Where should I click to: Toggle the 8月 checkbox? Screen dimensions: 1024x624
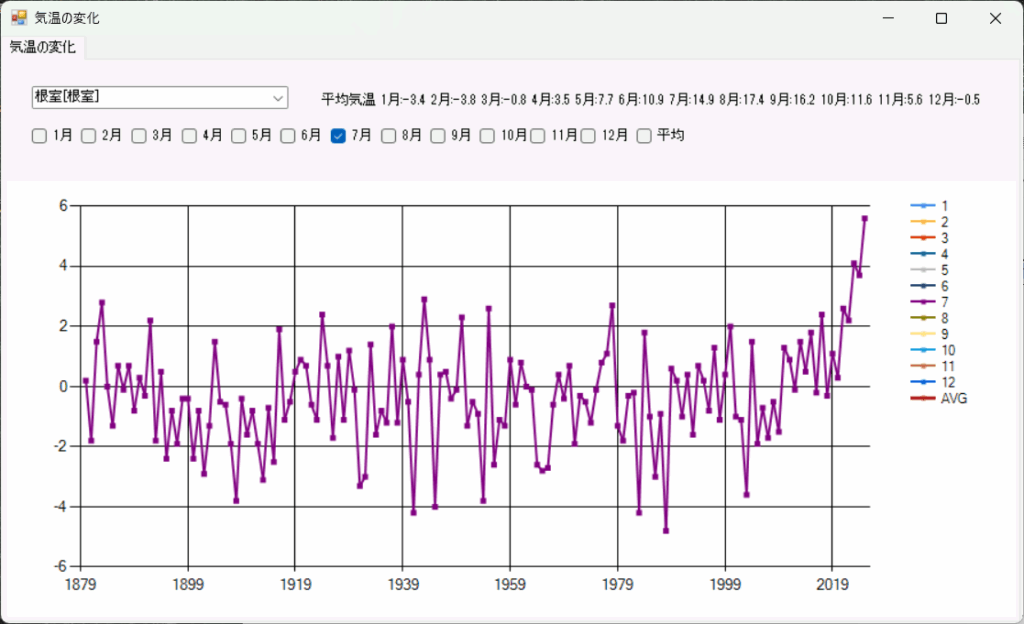389,136
